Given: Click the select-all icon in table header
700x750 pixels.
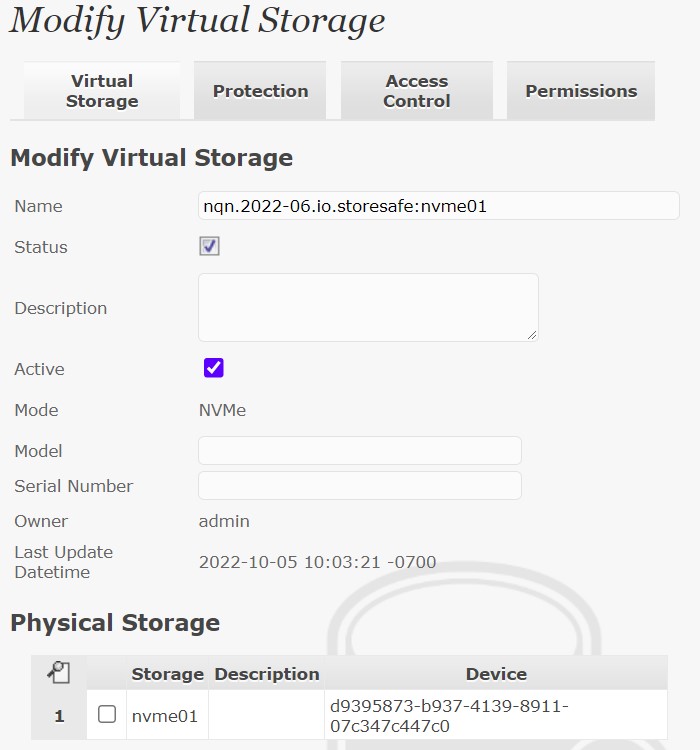Looking at the screenshot, I should coord(59,673).
